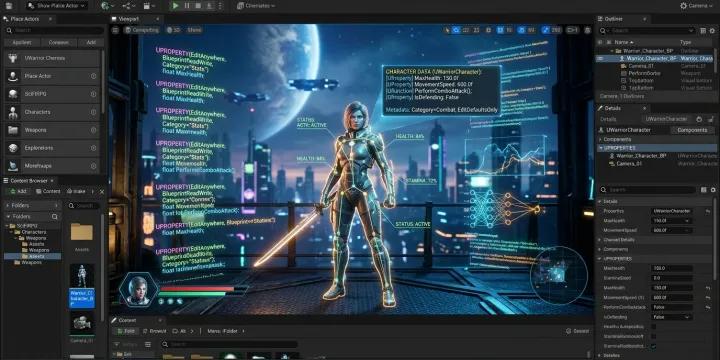Expand the Channel Details section
Viewport: 720px width, 360px height.
click(x=600, y=240)
